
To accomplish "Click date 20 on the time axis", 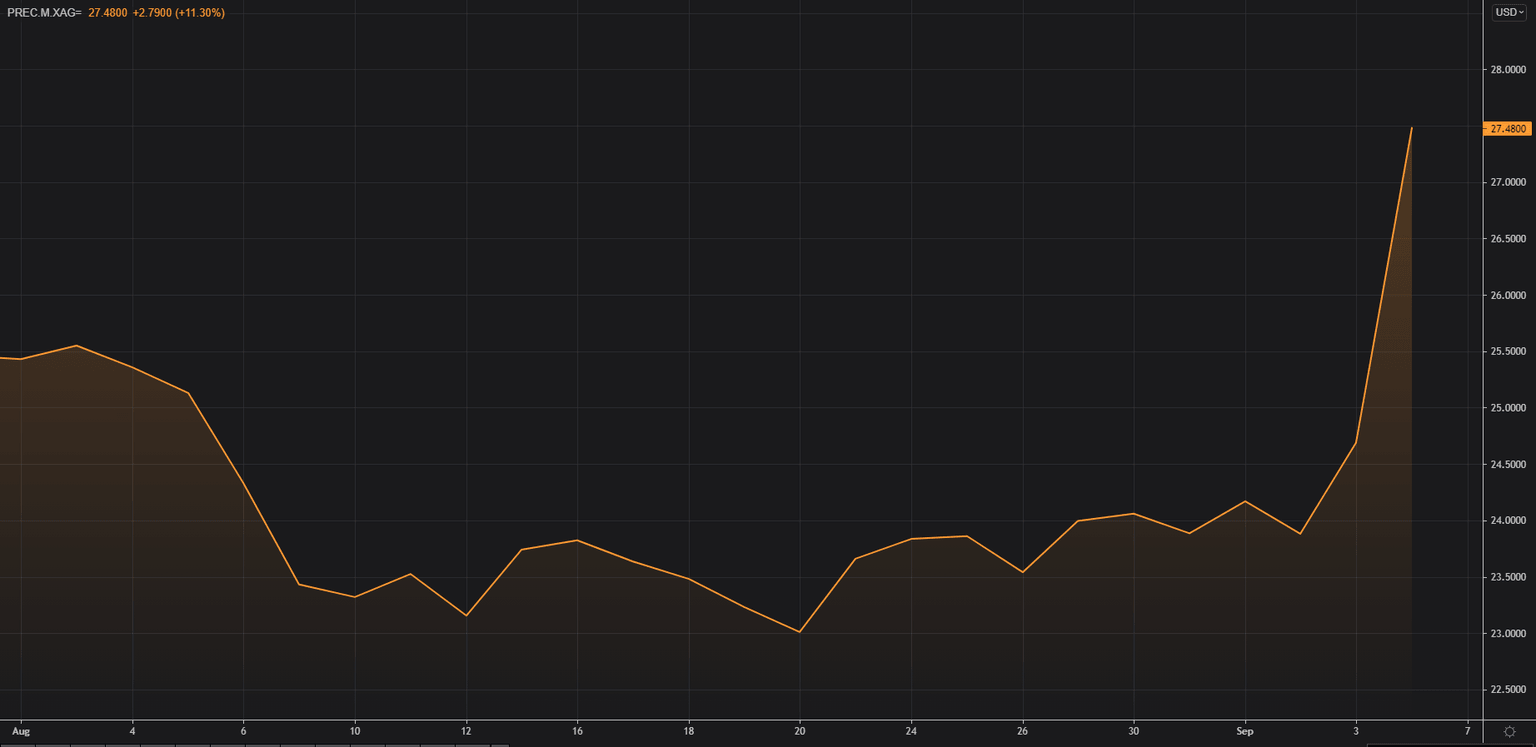I will coord(800,731).
